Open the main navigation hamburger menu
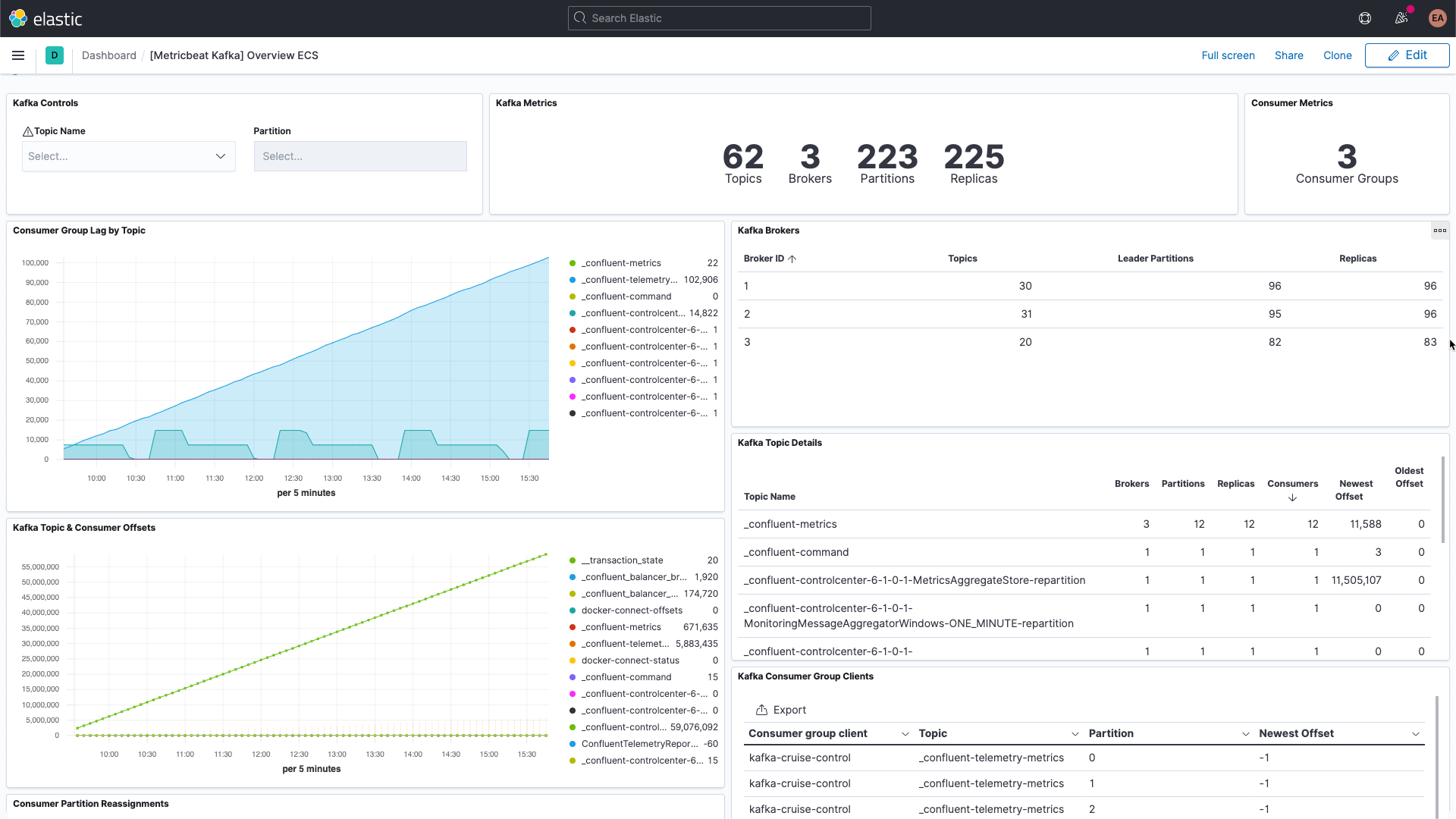 click(x=18, y=55)
